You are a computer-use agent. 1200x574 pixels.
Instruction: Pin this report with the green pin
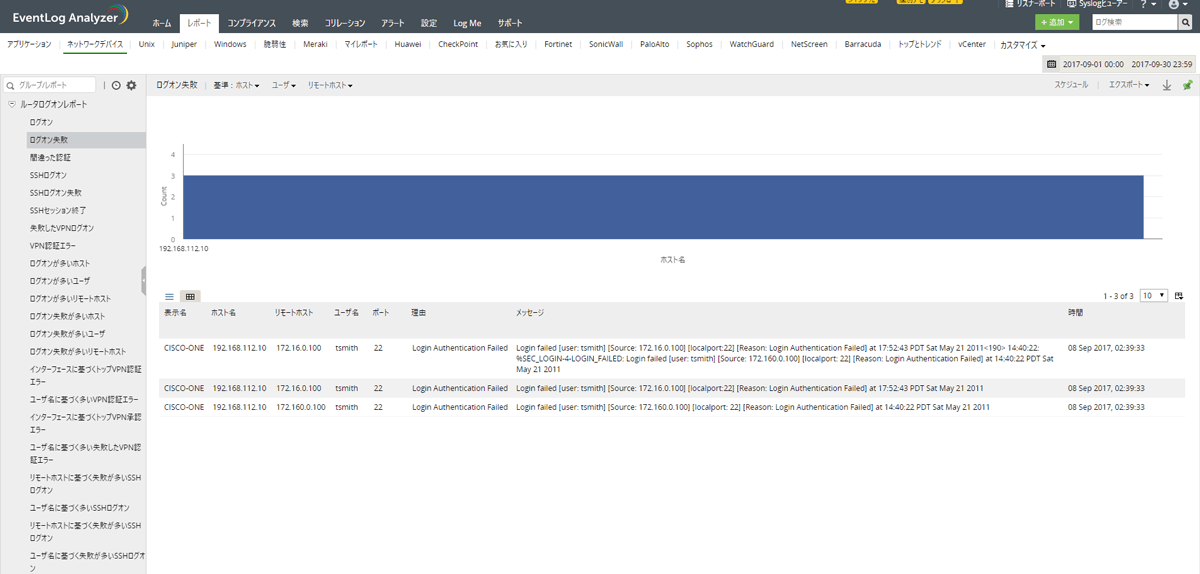(x=1187, y=86)
